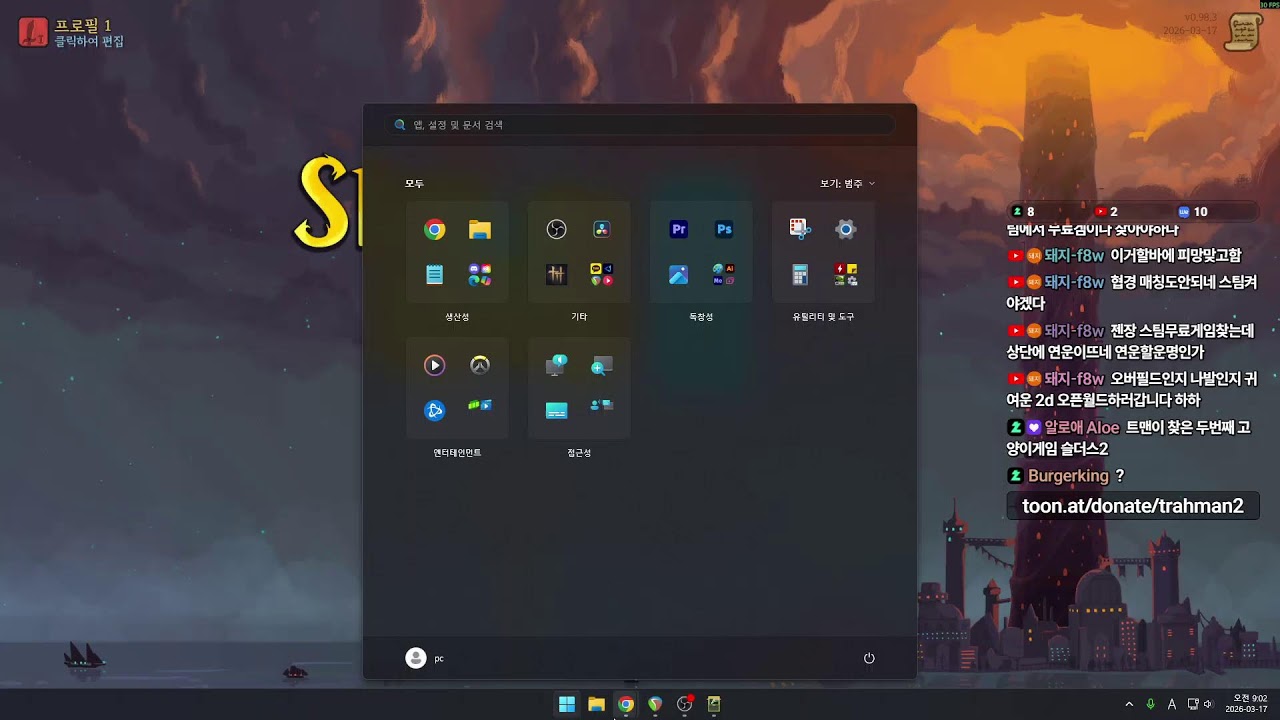Open the power options button
The image size is (1280, 720).
pyautogui.click(x=869, y=658)
